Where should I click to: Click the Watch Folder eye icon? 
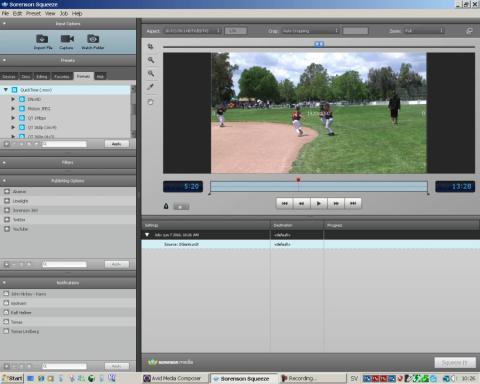click(x=93, y=39)
